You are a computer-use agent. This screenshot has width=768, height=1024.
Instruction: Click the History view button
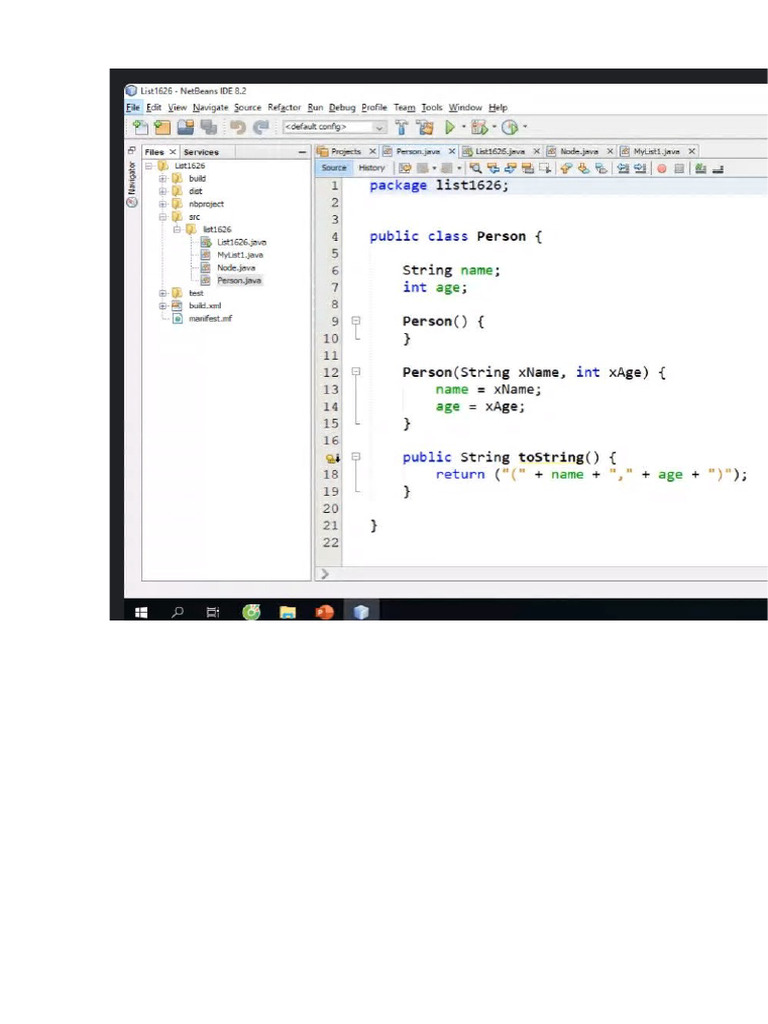point(371,168)
